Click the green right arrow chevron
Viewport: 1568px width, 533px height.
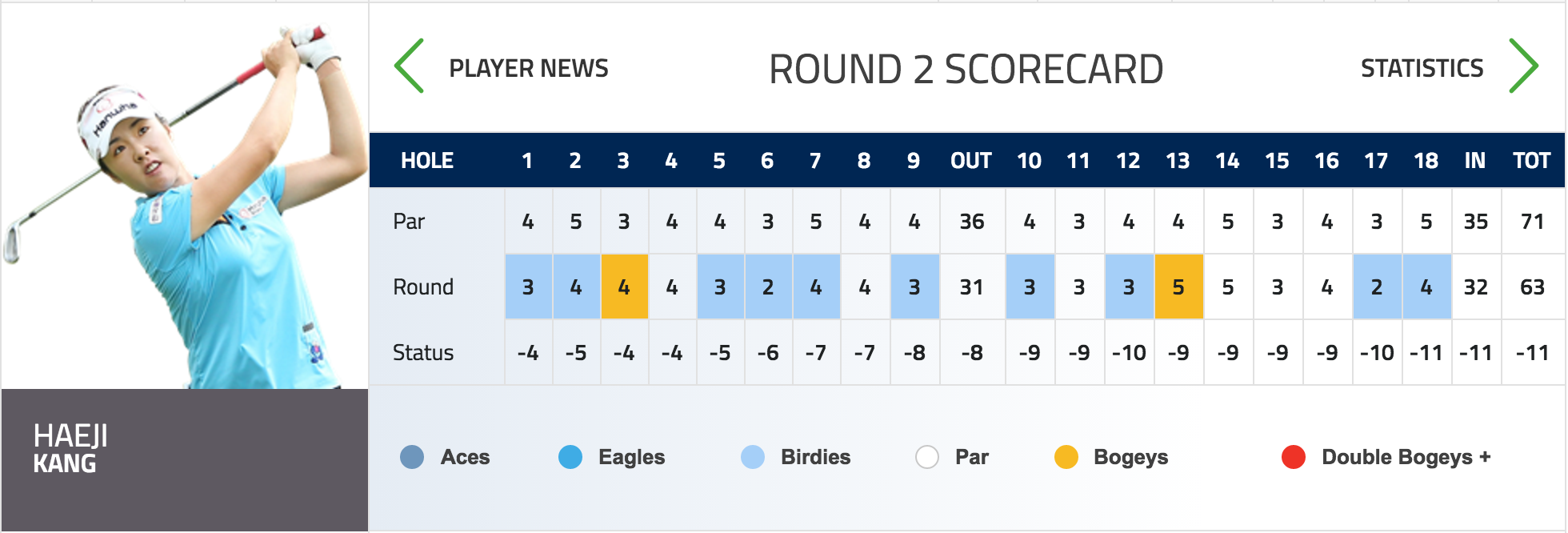1523,66
